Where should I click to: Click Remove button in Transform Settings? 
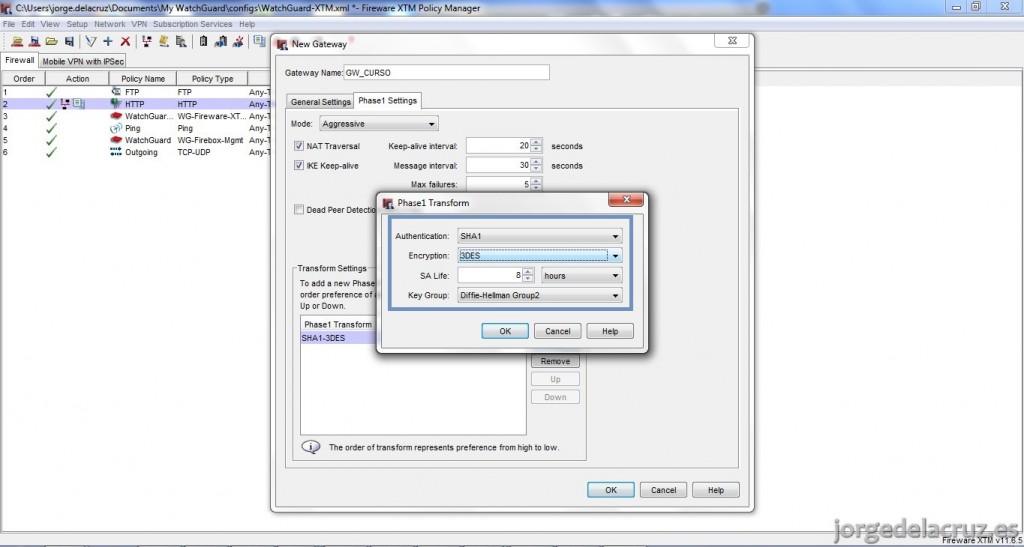point(555,361)
